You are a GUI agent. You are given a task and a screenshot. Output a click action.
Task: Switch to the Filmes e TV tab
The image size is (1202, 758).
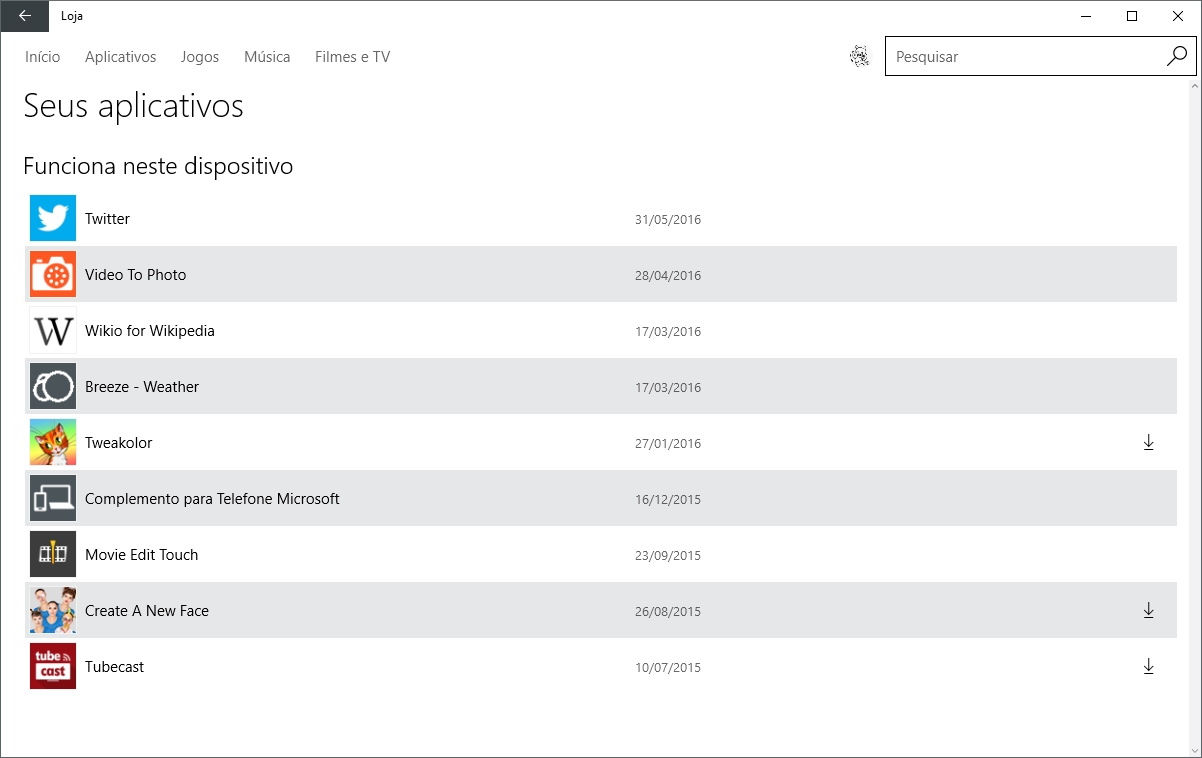point(353,57)
